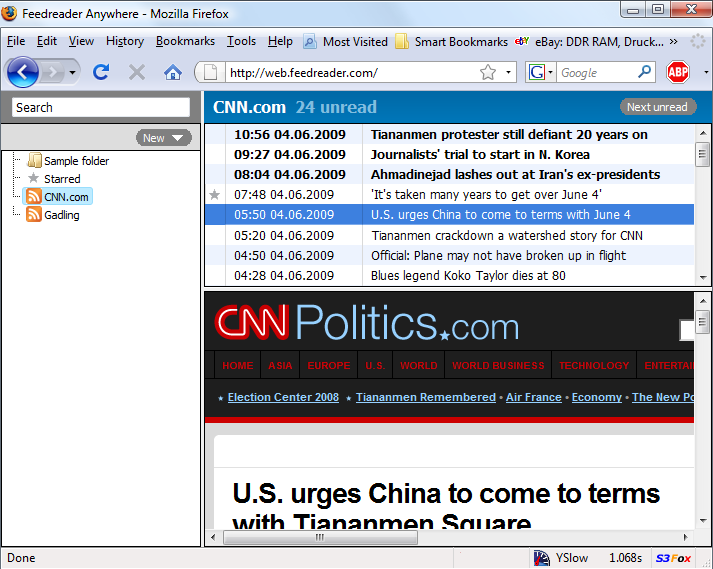Image resolution: width=713 pixels, height=569 pixels.
Task: Click the CNN.com RSS feed icon
Action: 34,197
